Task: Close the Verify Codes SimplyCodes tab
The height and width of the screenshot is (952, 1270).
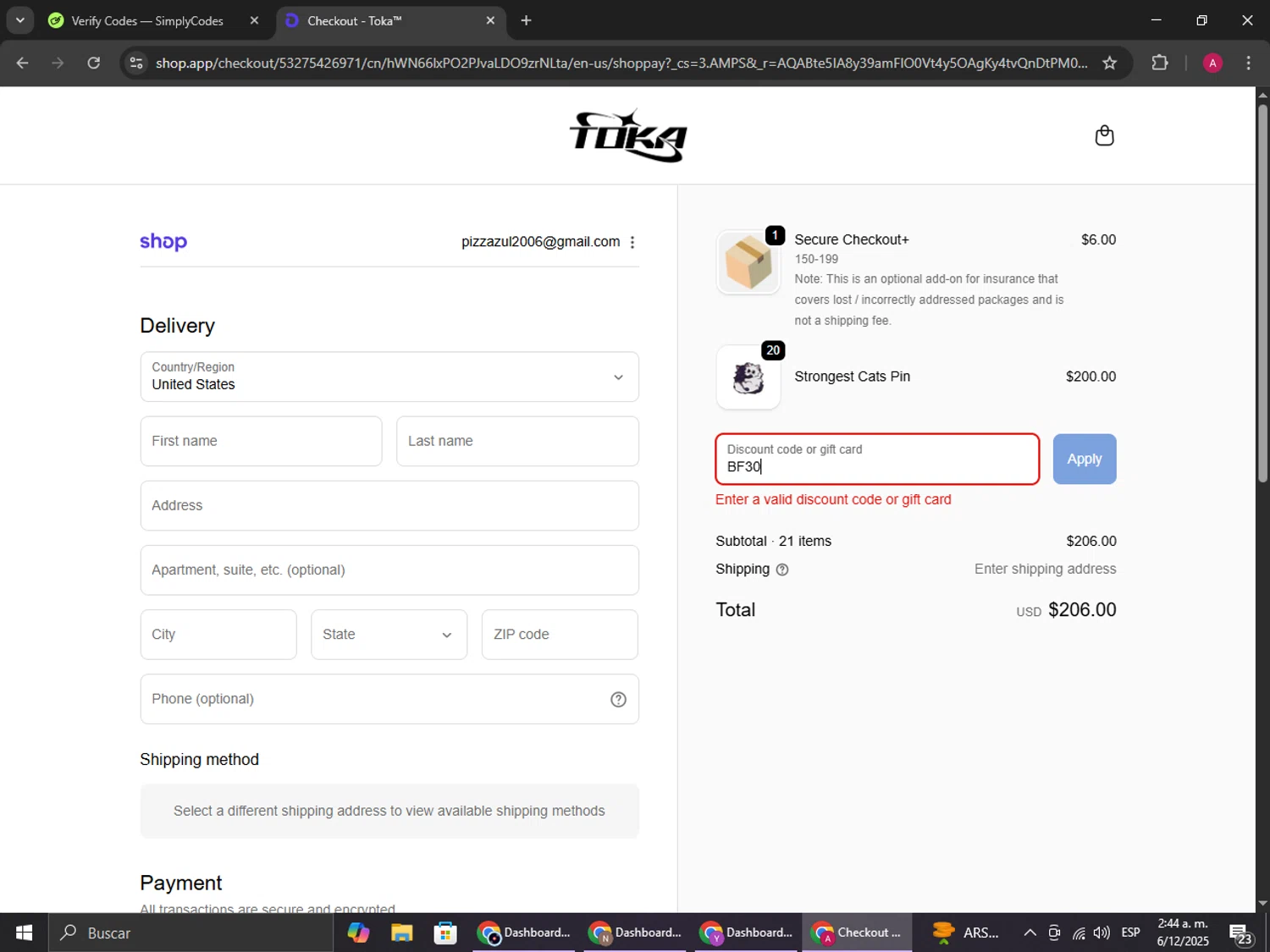Action: click(254, 20)
